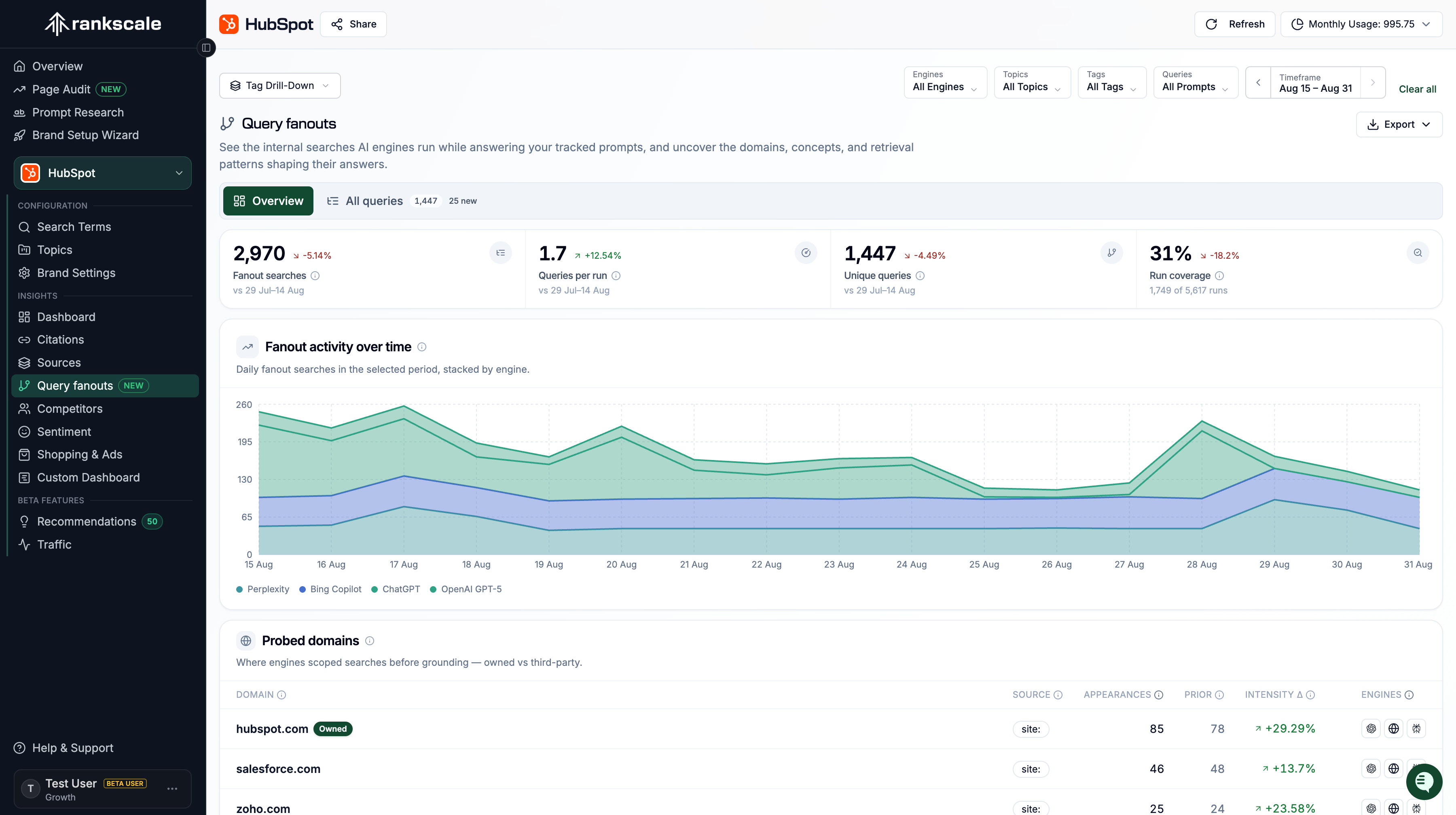
Task: Click the gauge icon on Queries per run card
Action: [806, 253]
